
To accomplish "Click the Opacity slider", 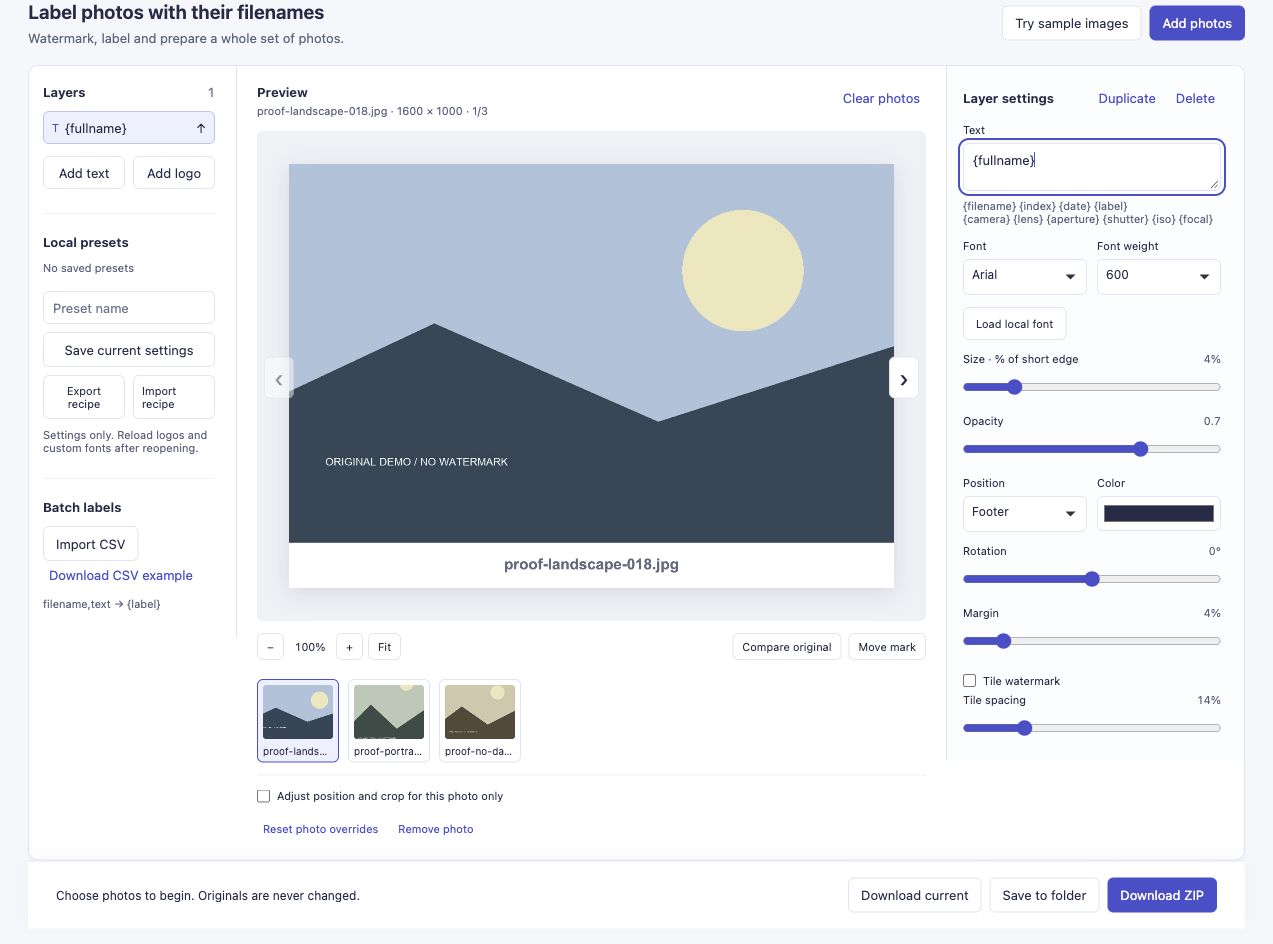I will 1092,449.
